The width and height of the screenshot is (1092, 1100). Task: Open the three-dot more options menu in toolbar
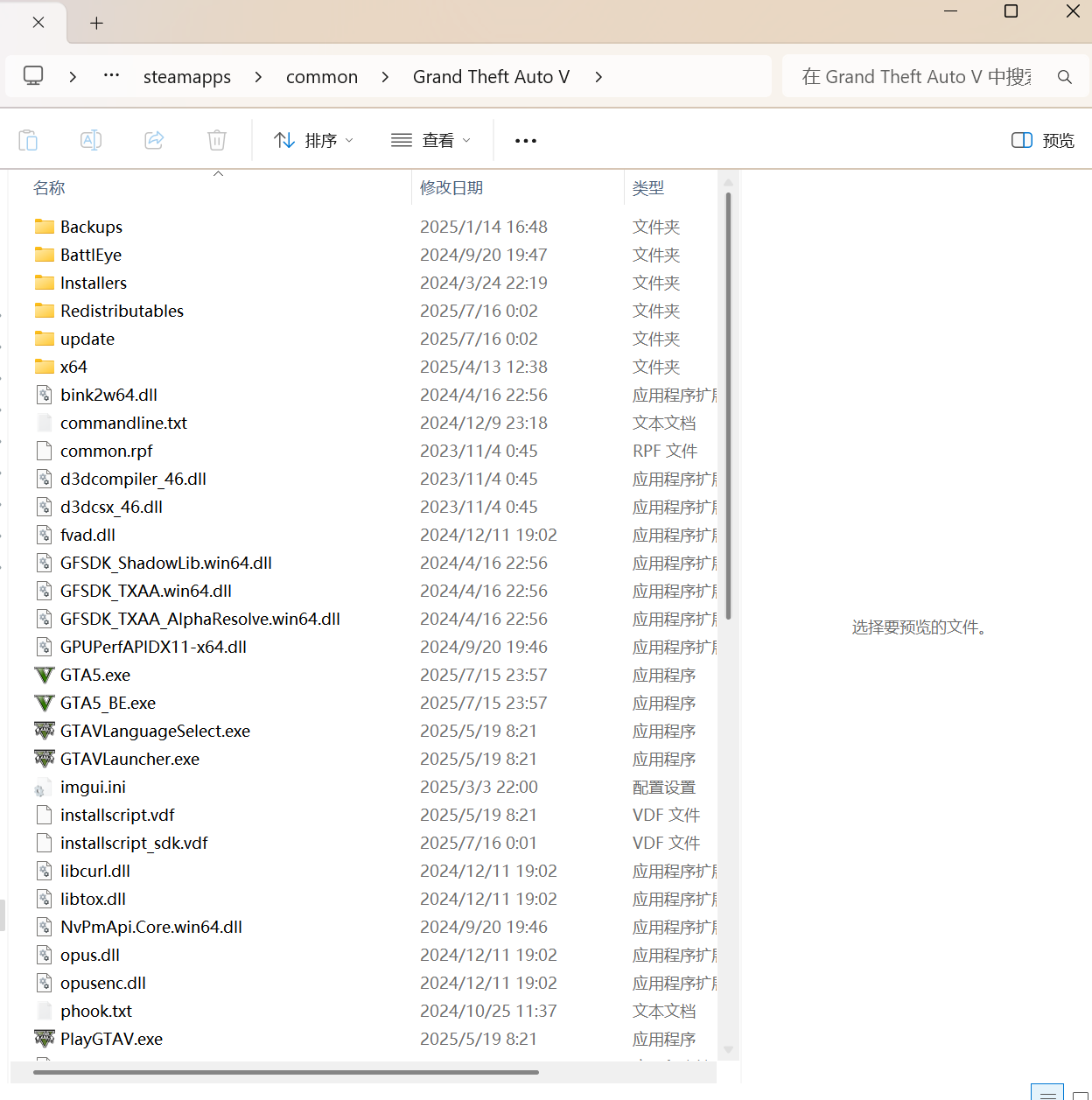(x=525, y=141)
